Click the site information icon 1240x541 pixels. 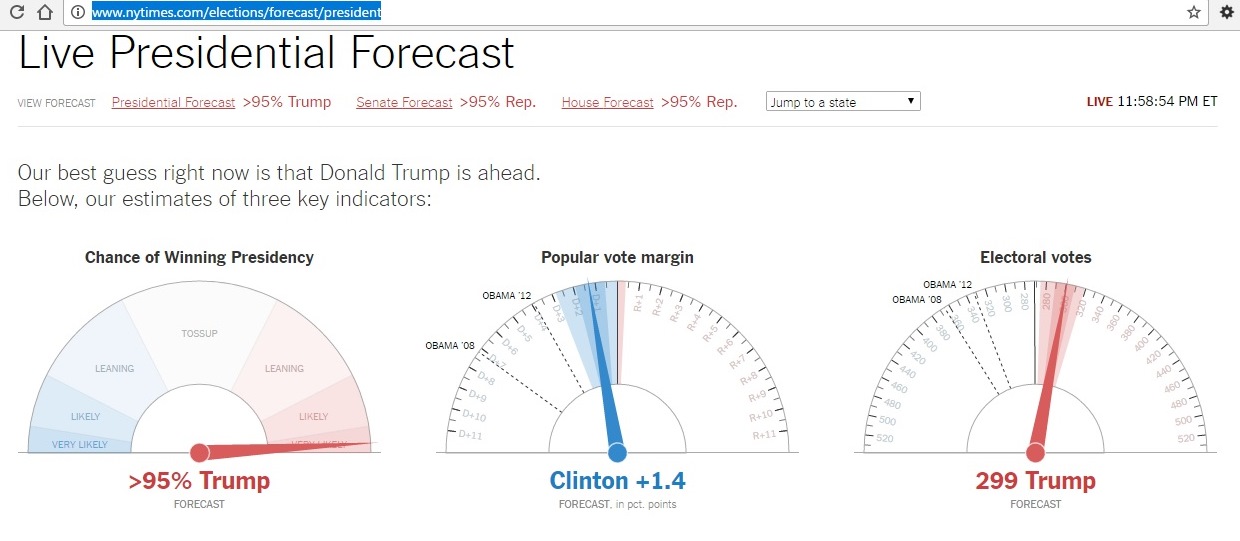(x=76, y=12)
